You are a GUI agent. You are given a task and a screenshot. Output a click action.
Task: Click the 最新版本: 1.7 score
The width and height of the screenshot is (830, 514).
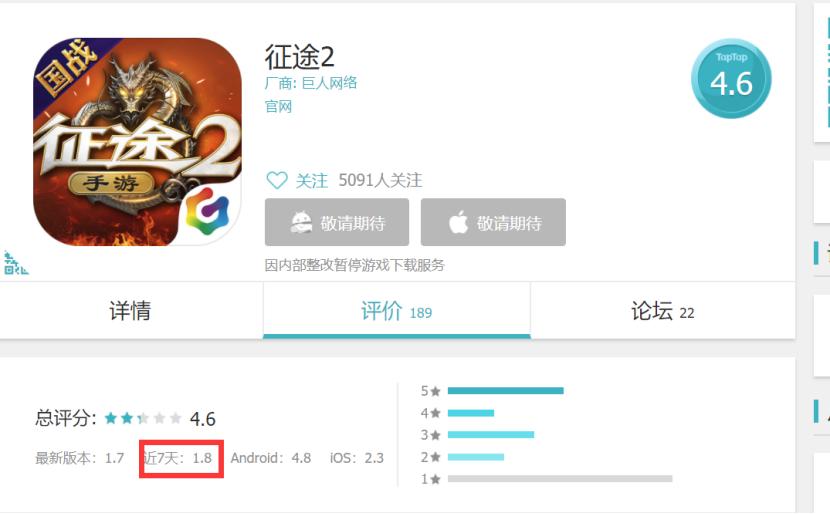click(79, 458)
